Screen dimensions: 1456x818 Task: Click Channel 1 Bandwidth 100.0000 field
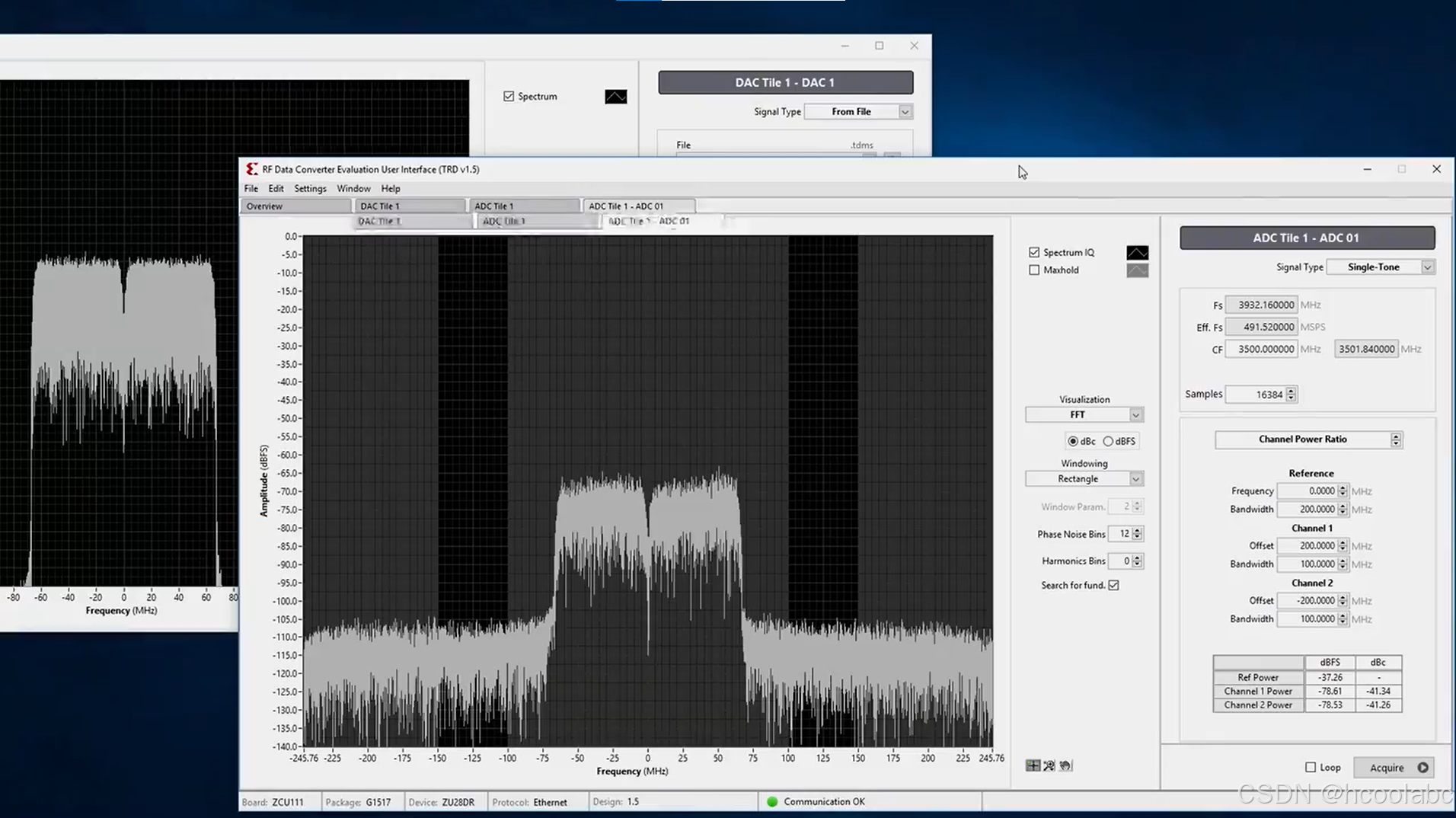pyautogui.click(x=1308, y=564)
